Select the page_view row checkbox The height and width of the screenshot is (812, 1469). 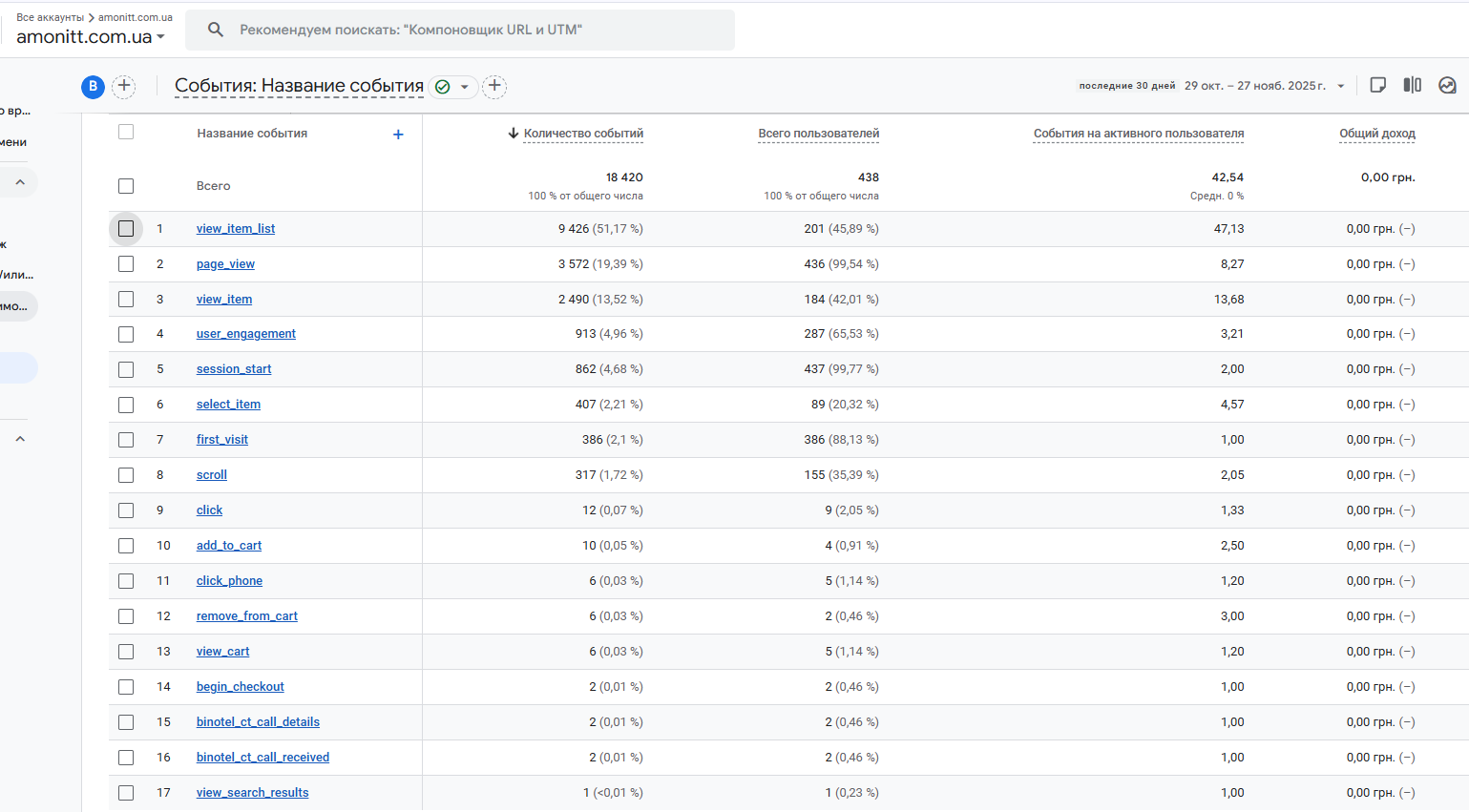[x=126, y=264]
